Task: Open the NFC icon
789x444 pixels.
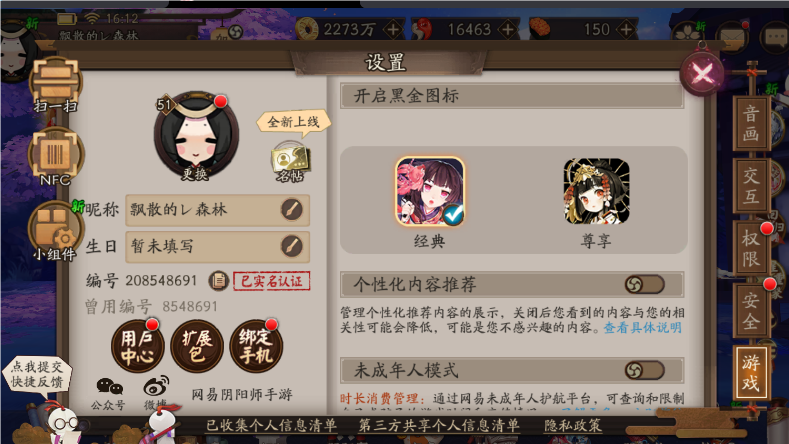Action: 55,156
